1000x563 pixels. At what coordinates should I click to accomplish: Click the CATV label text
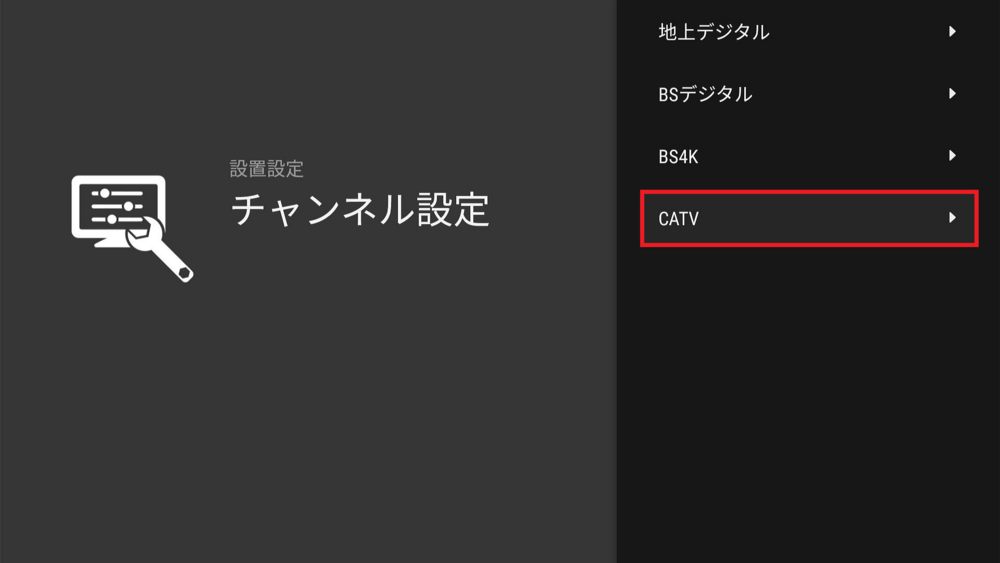pos(678,219)
